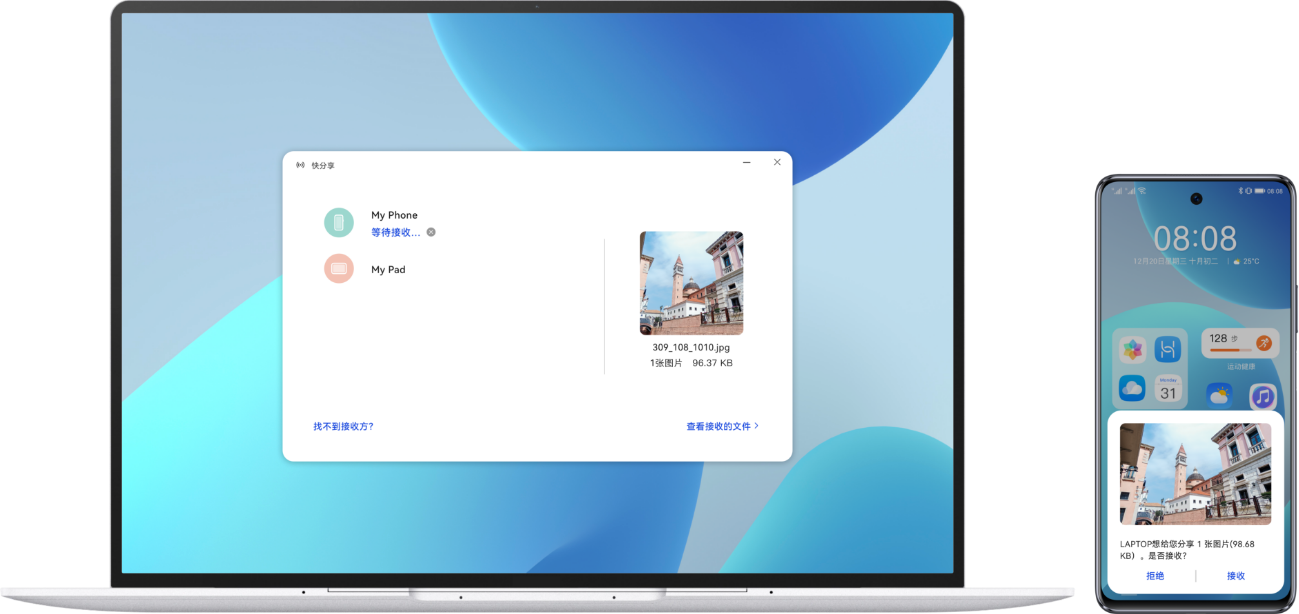Viewport: 1299px width, 614px height.
Task: Tap the image preview in phone share prompt
Action: click(x=1195, y=473)
